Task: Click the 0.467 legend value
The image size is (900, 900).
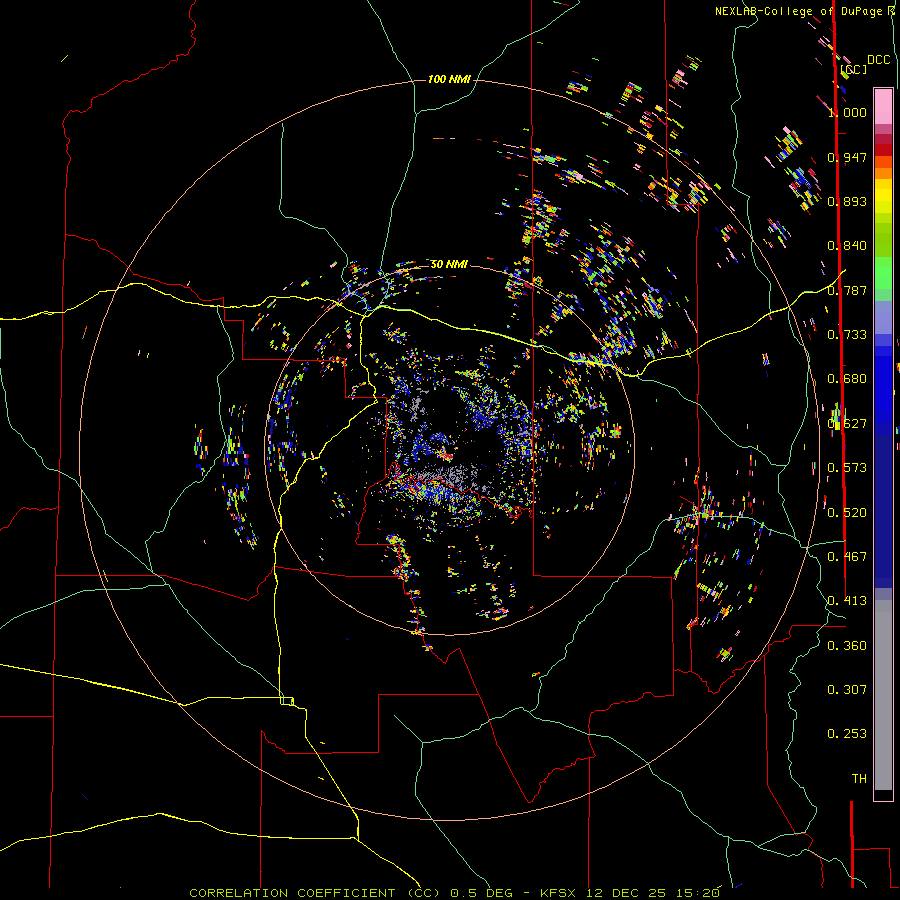Action: 847,557
